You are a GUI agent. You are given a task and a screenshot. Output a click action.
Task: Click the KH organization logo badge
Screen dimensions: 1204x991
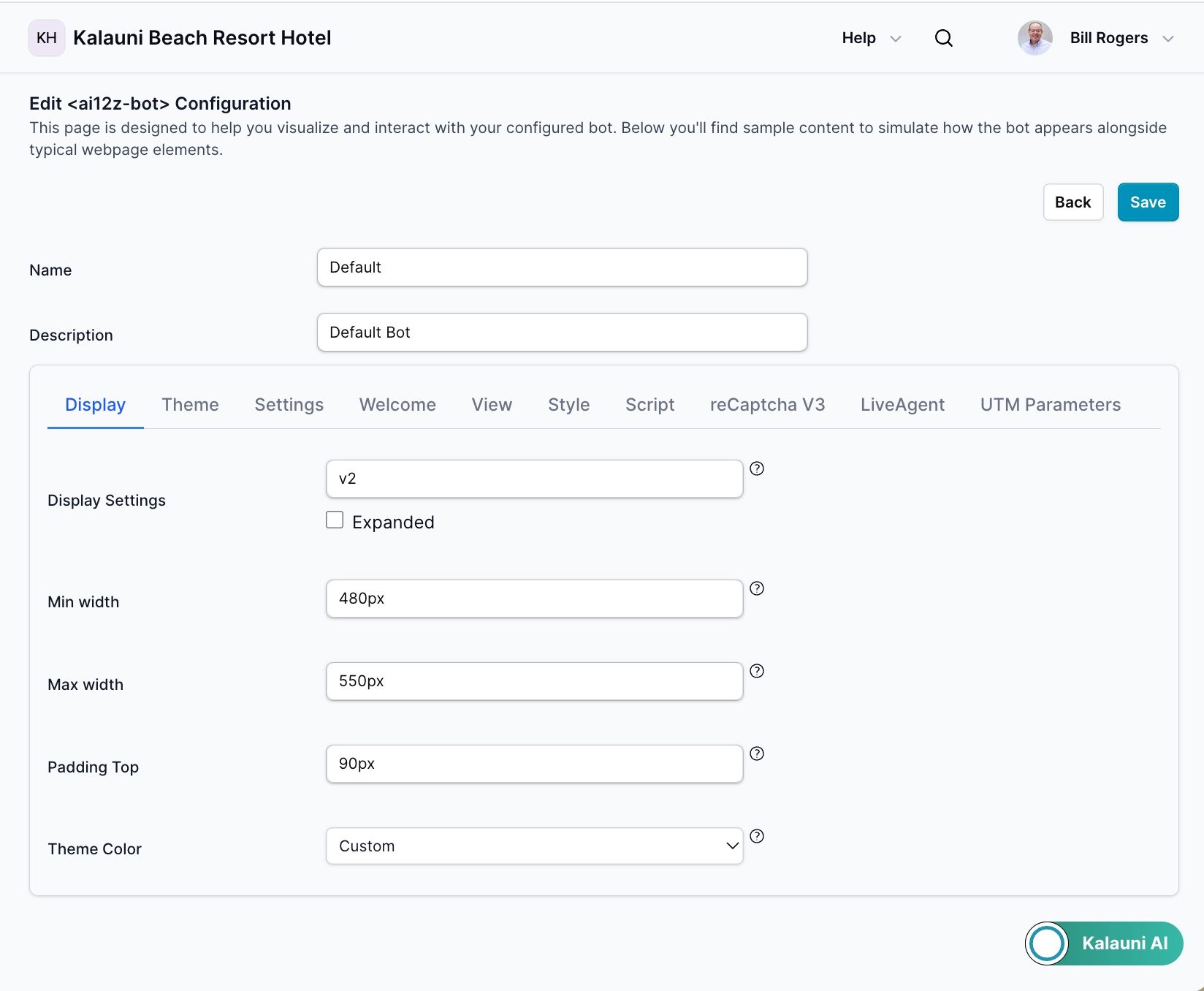click(46, 38)
